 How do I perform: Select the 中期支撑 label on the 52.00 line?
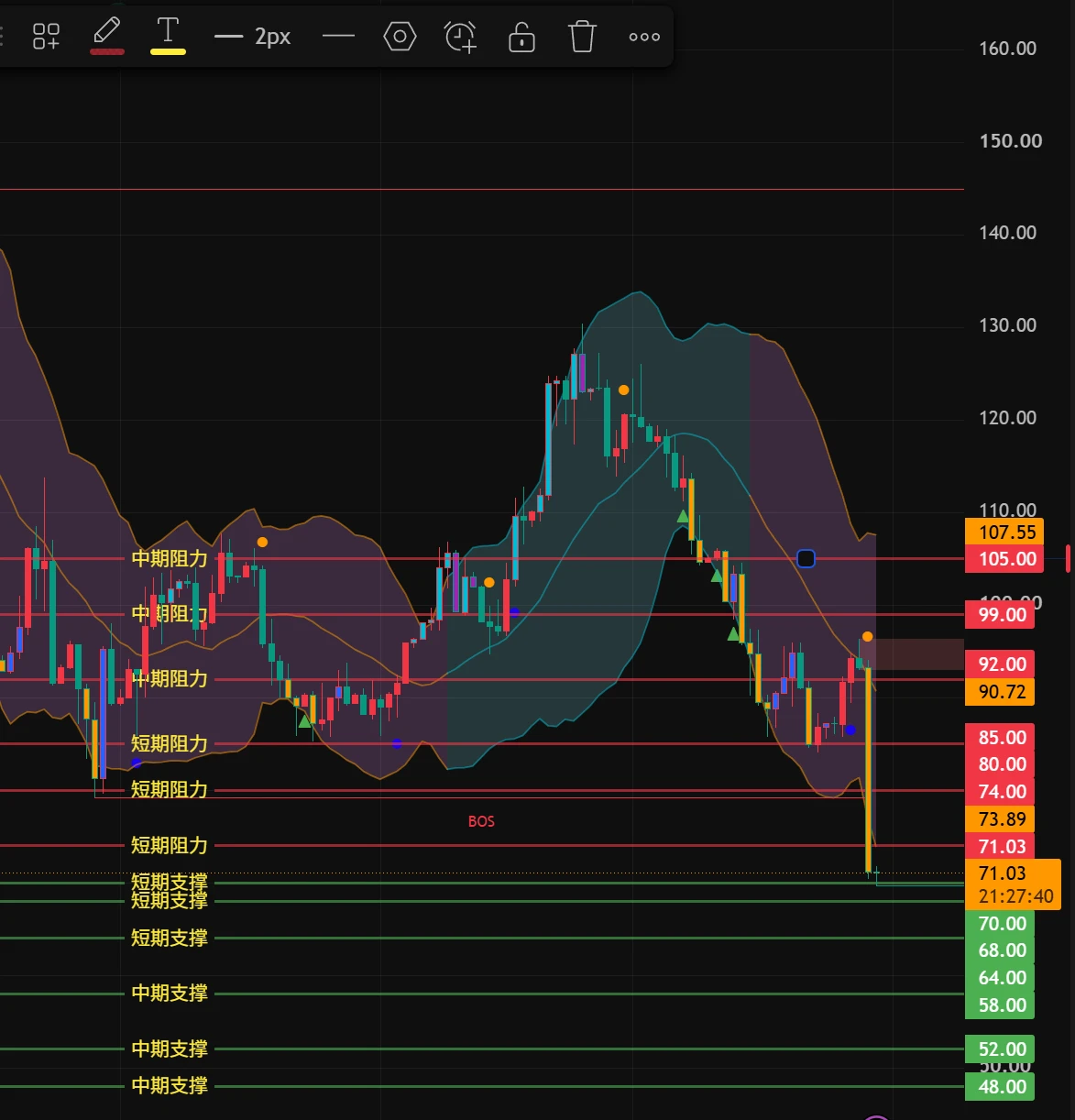coord(170,1049)
